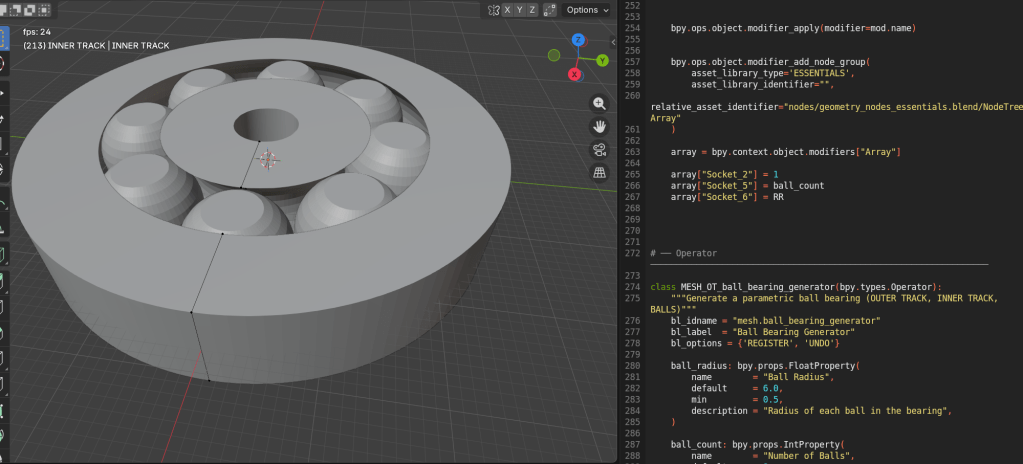Screen dimensions: 1023x464
Task: Click the negative Y gizmo circle
Action: click(554, 55)
